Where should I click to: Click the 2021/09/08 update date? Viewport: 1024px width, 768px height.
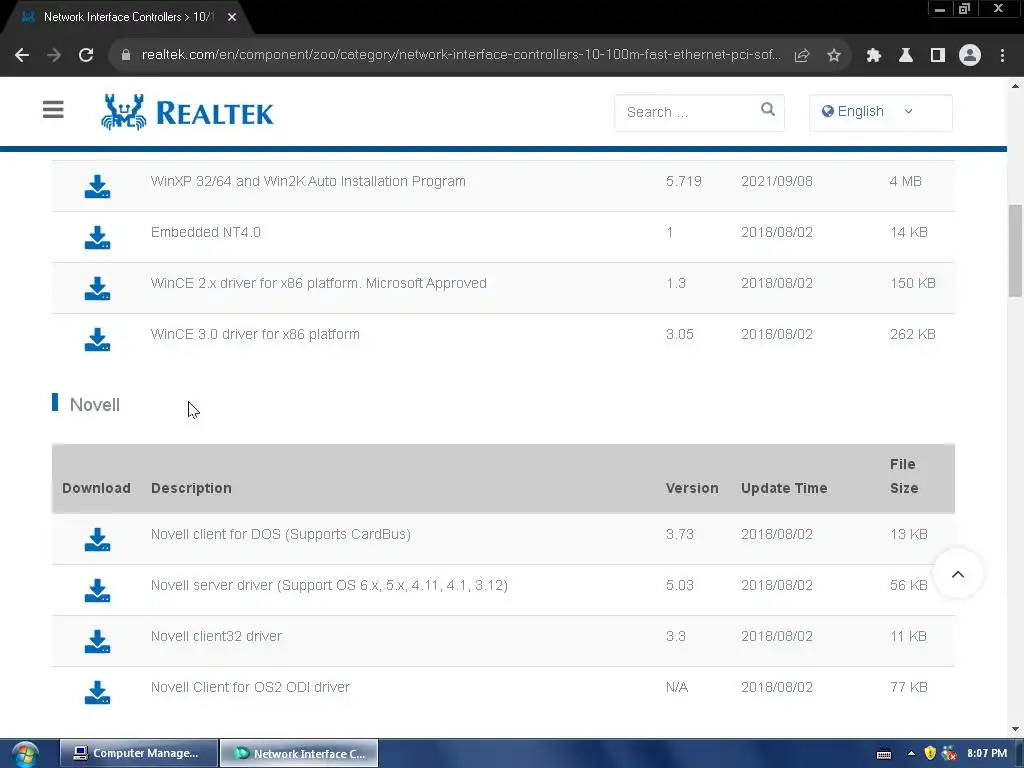[x=776, y=182]
